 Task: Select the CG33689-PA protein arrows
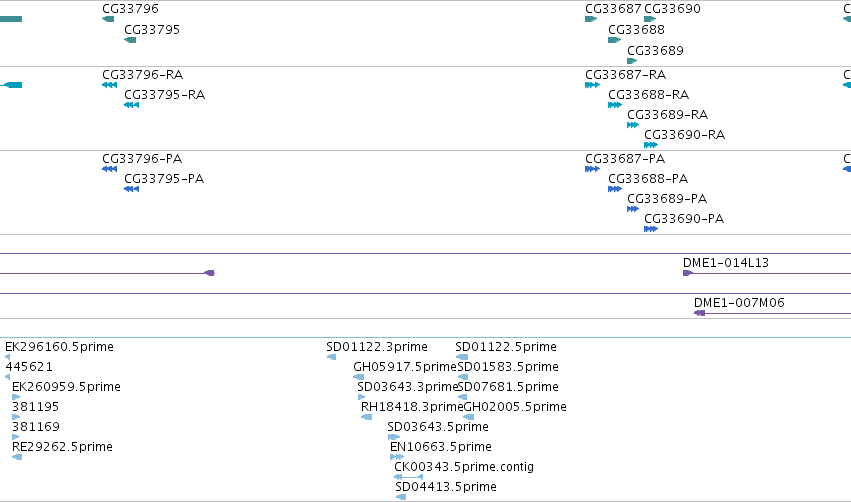(633, 209)
